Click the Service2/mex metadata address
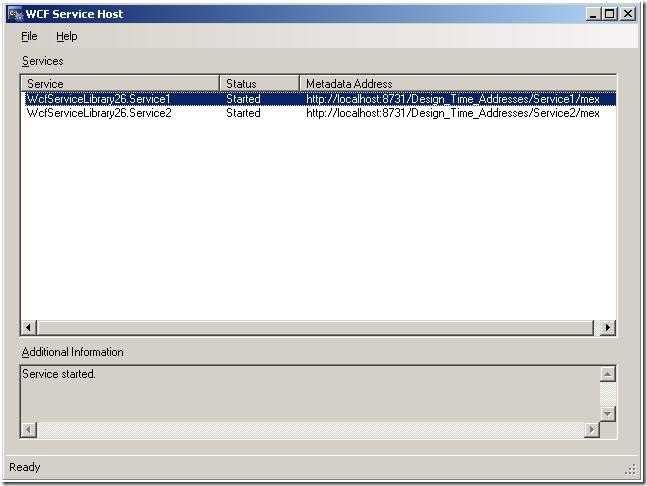The width and height of the screenshot is (647, 486). tap(453, 113)
